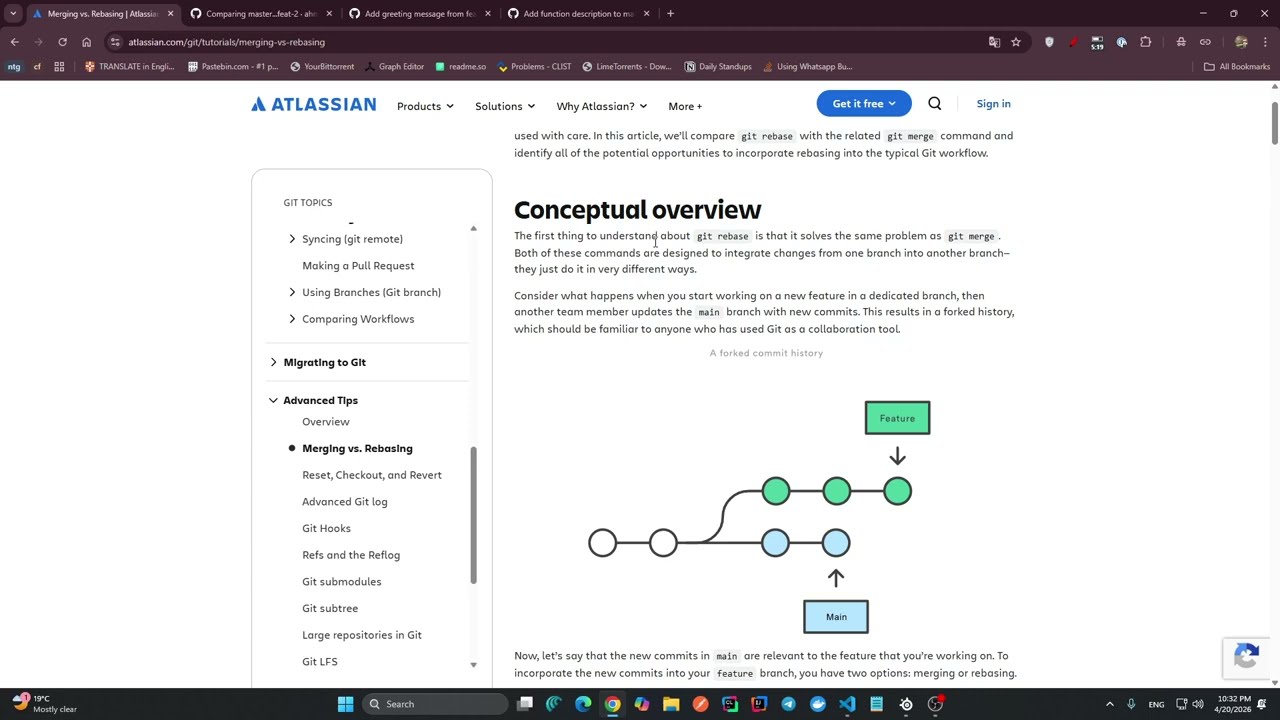Screen dimensions: 1280x720
Task: Bookmark this page with the star icon
Action: [x=1016, y=42]
